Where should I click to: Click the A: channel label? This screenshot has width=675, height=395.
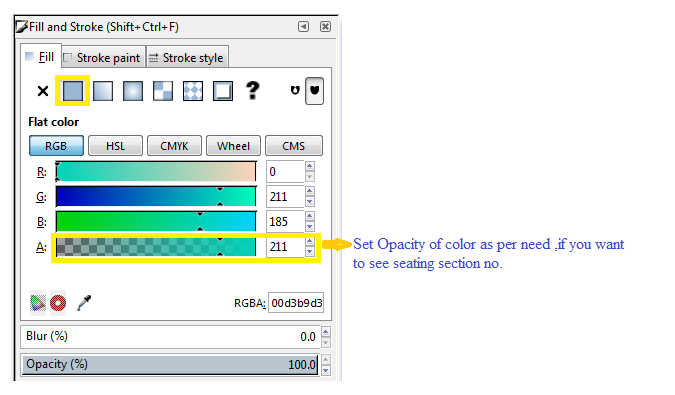click(41, 247)
